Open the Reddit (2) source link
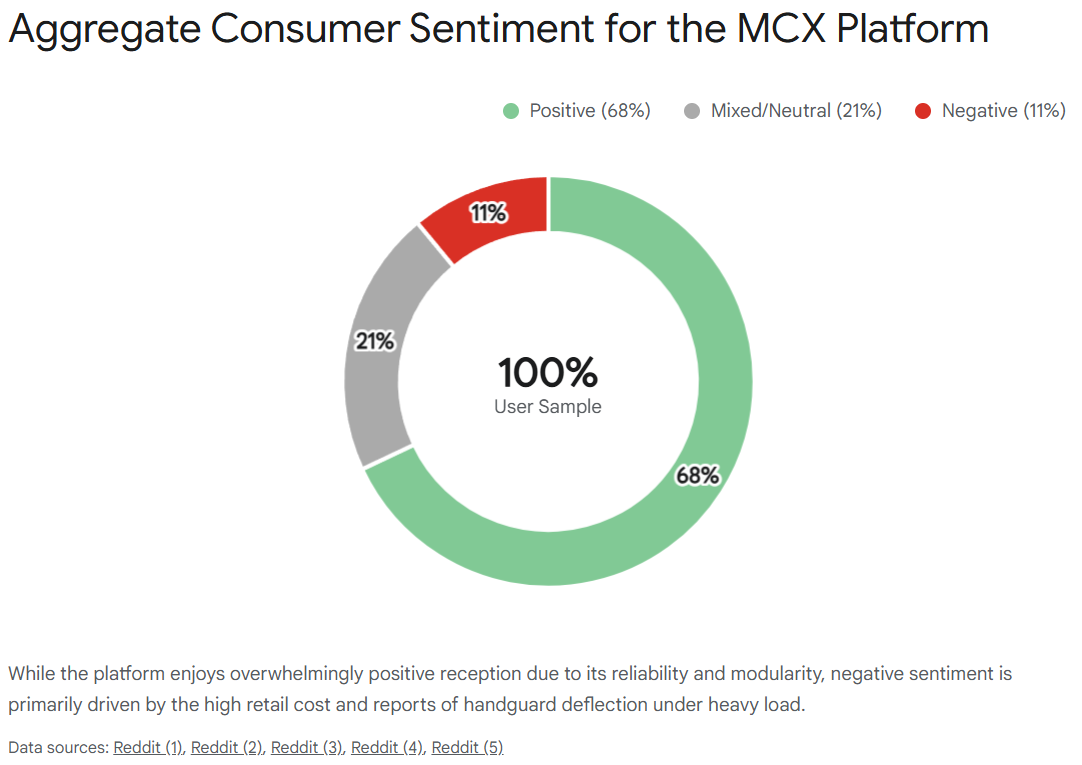This screenshot has height=765, width=1082. click(227, 747)
